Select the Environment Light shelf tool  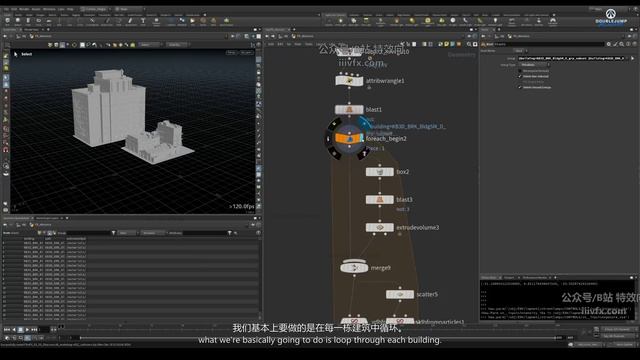click(x=428, y=21)
